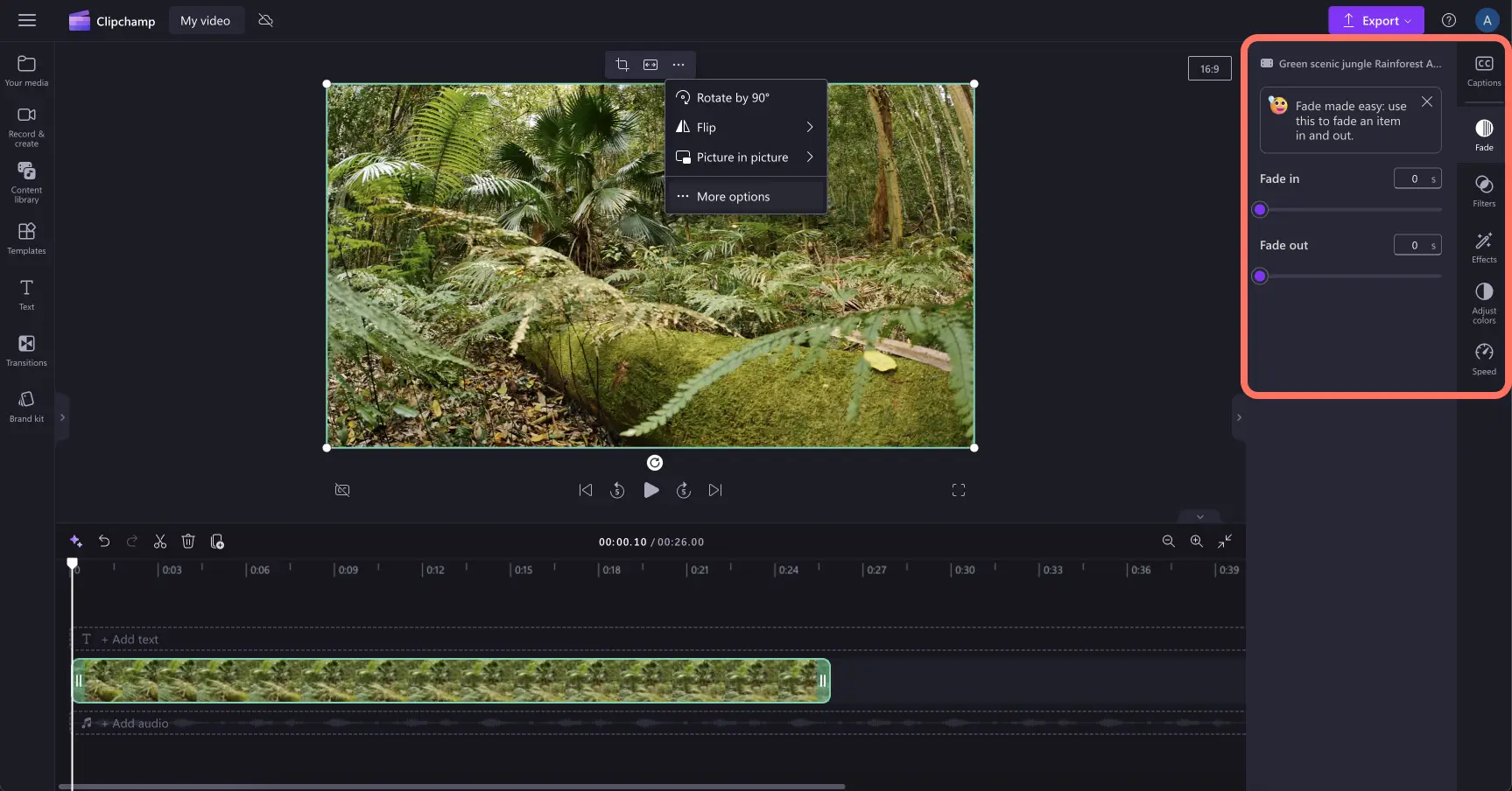1512x791 pixels.
Task: Collapse the right property panel
Action: (x=1238, y=417)
